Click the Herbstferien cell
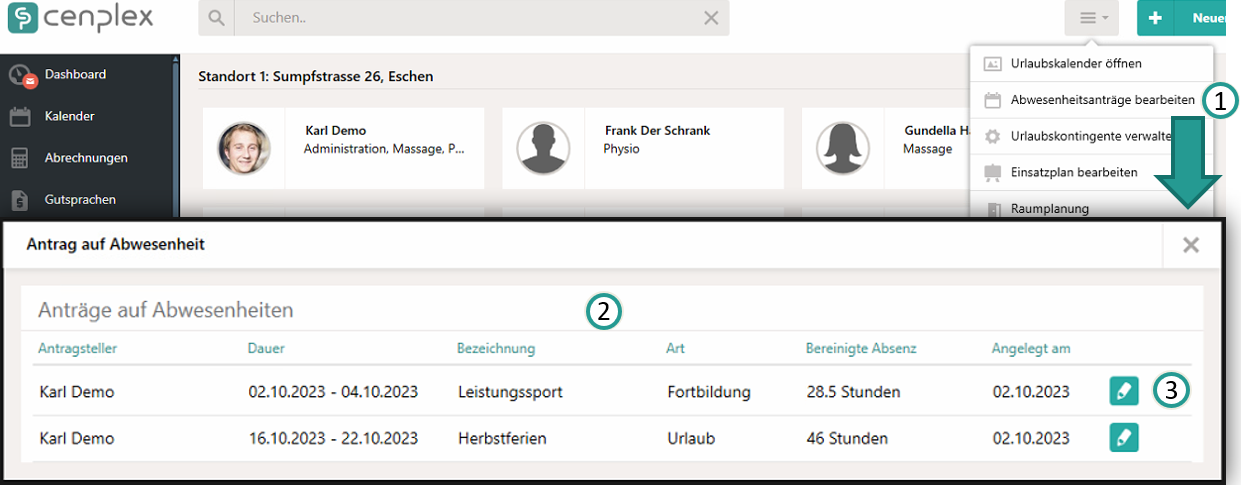1241x485 pixels. (503, 438)
